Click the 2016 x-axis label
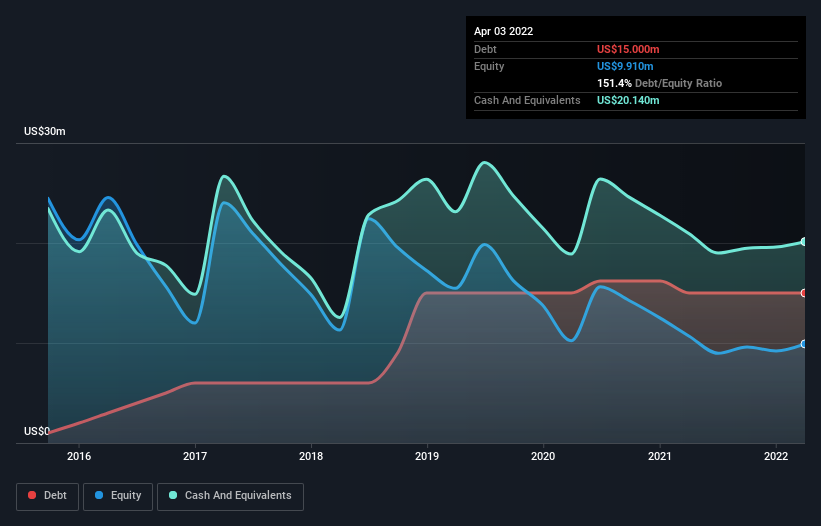This screenshot has height=526, width=821. (79, 456)
